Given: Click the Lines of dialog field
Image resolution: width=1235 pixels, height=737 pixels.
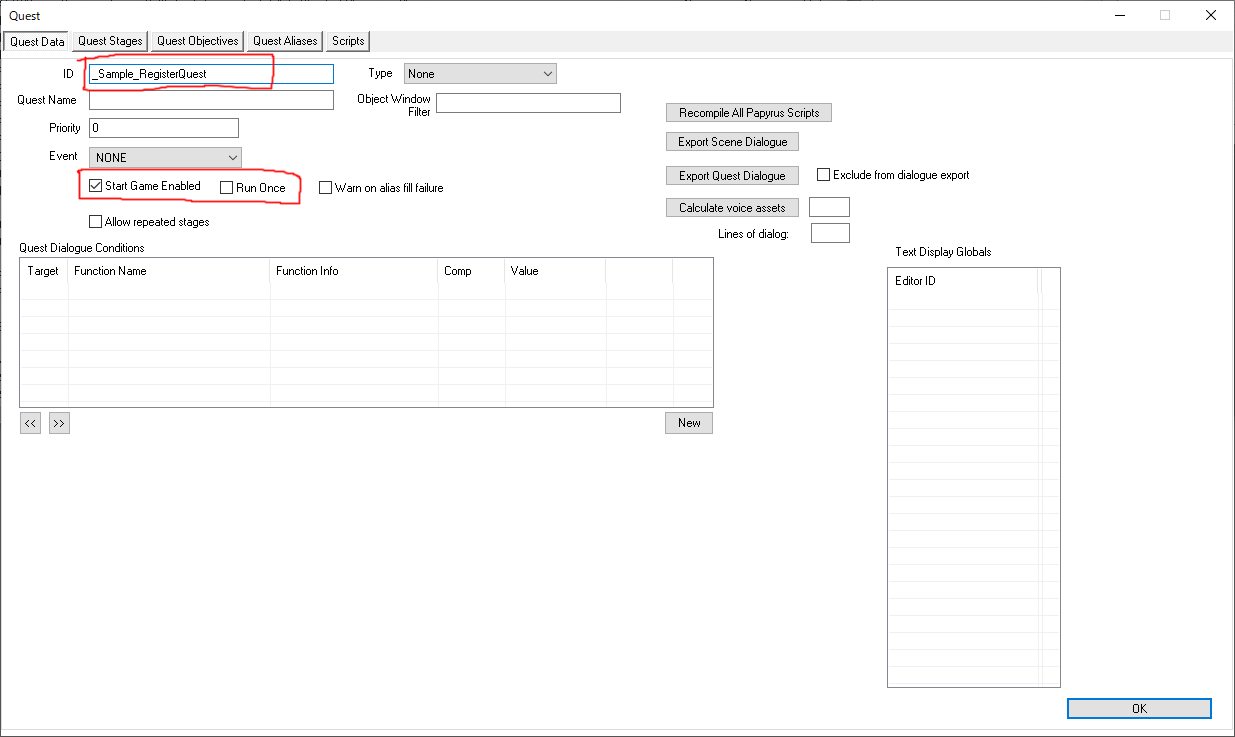Looking at the screenshot, I should pos(830,233).
